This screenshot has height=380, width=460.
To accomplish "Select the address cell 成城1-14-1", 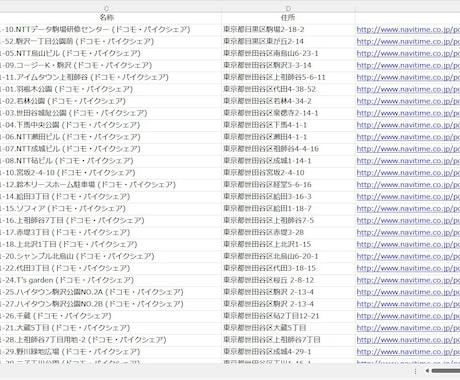I will (288, 161).
